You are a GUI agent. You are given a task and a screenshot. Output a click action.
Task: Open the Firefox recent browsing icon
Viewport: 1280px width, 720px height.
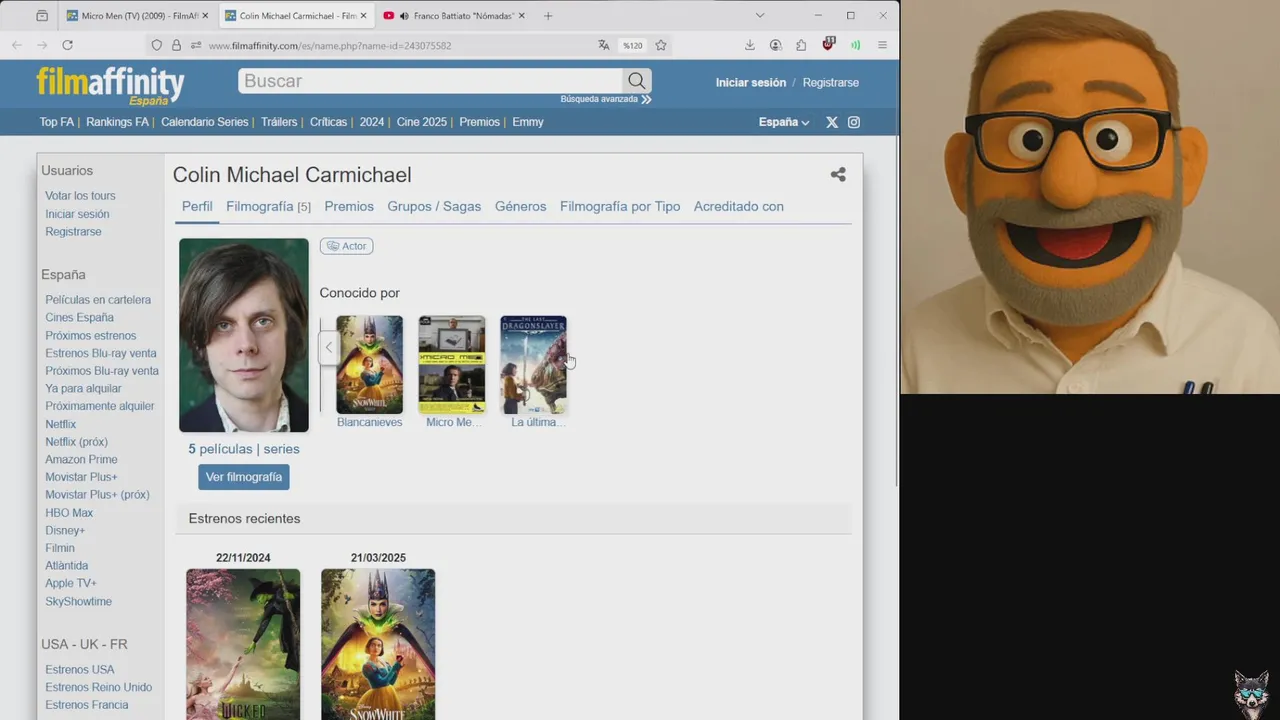coord(42,16)
